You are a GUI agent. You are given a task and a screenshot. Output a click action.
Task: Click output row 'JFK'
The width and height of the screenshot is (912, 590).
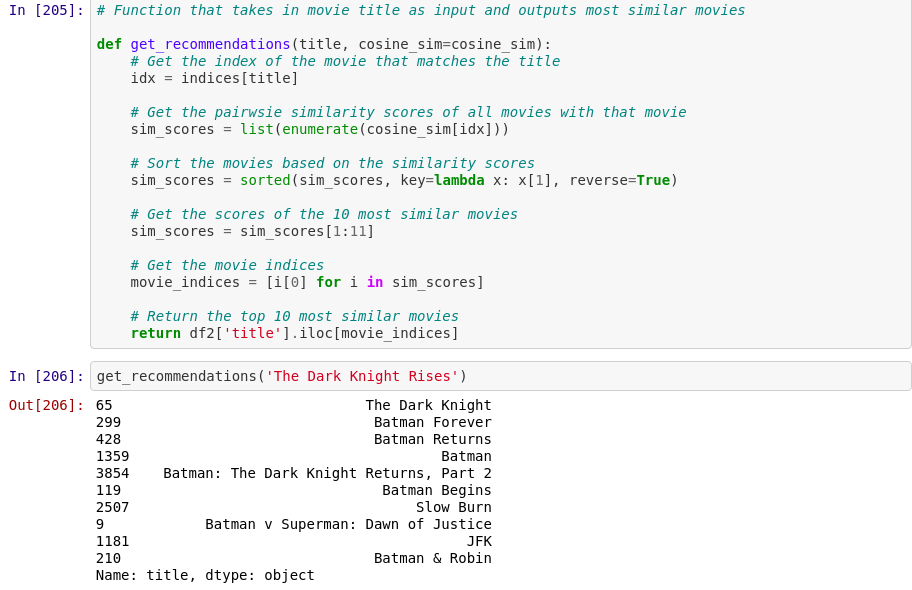tap(294, 542)
